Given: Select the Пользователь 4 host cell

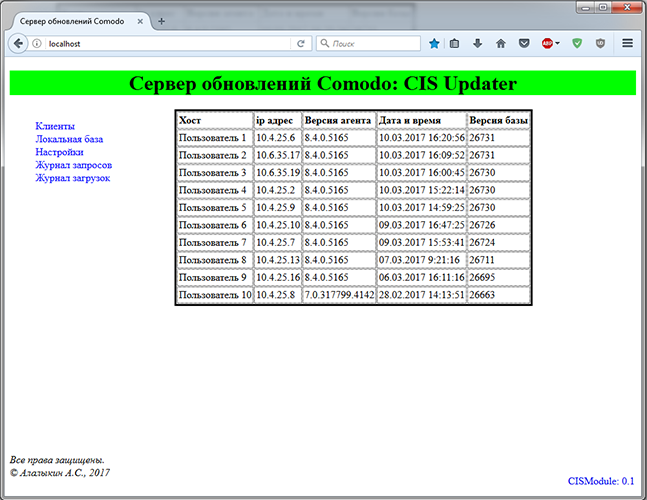Looking at the screenshot, I should [215, 190].
